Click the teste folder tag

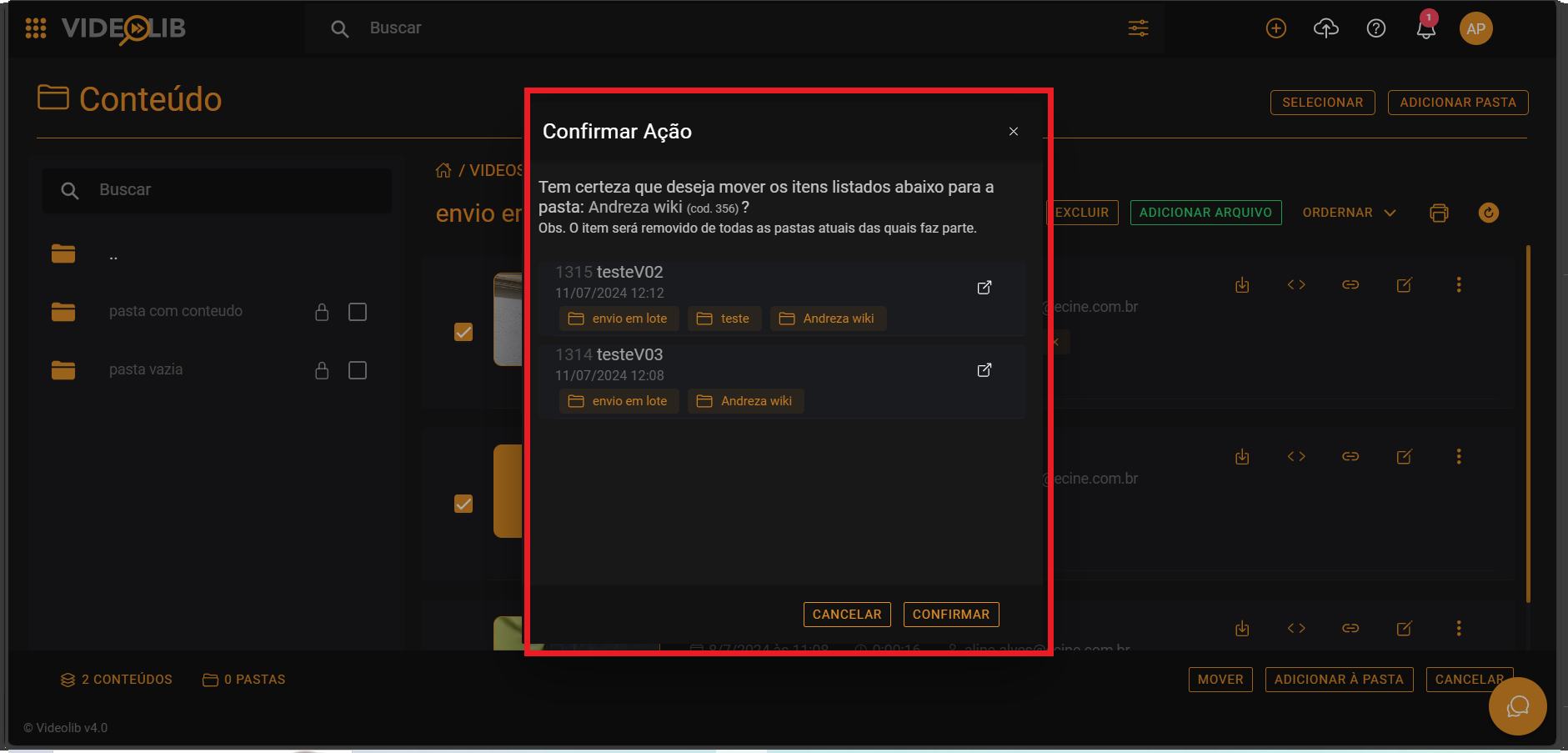(x=724, y=319)
